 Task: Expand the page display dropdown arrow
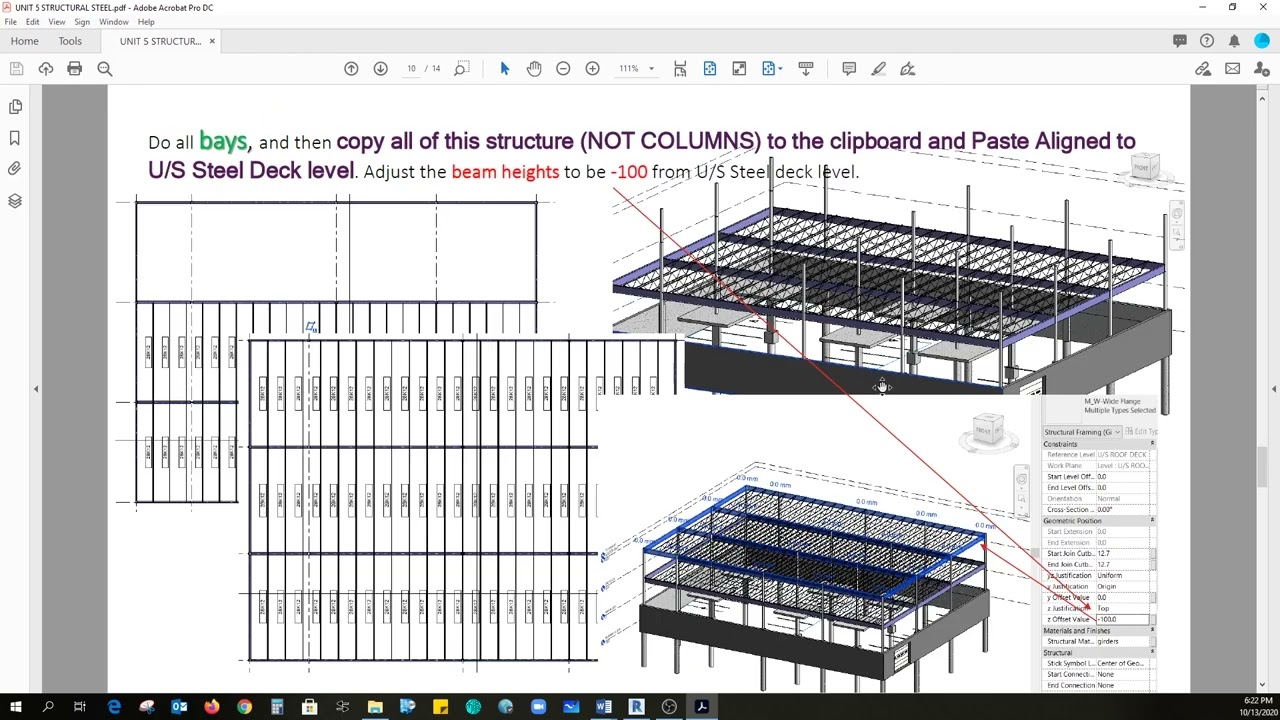(x=780, y=68)
